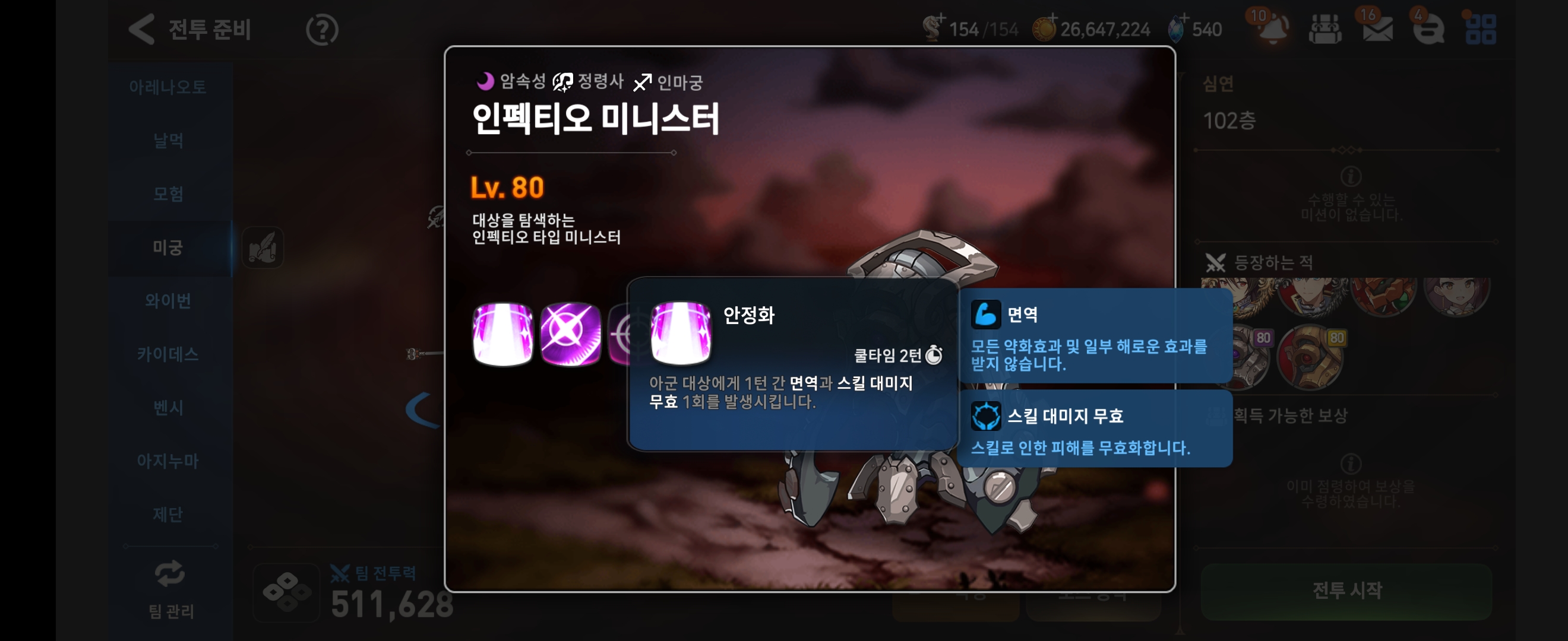Click the 전투 시작 battle start button
The width and height of the screenshot is (1568, 641).
click(1346, 591)
